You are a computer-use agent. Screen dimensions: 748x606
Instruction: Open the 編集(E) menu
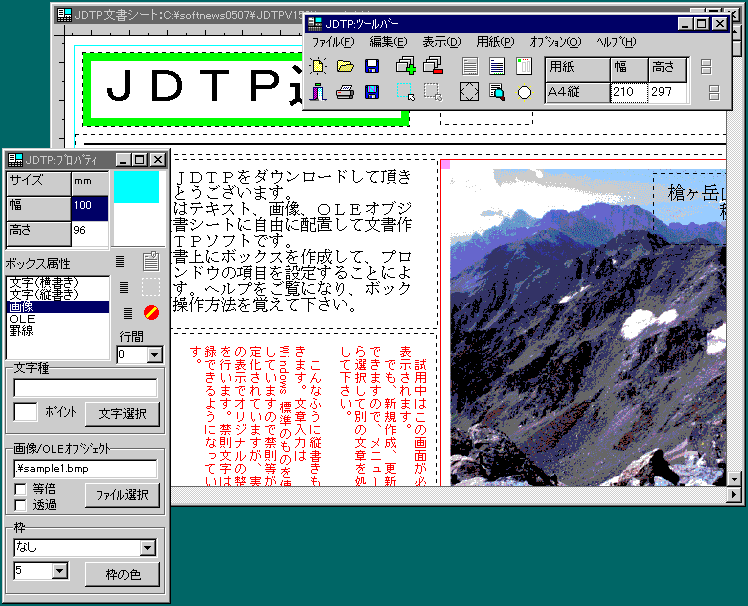point(388,42)
